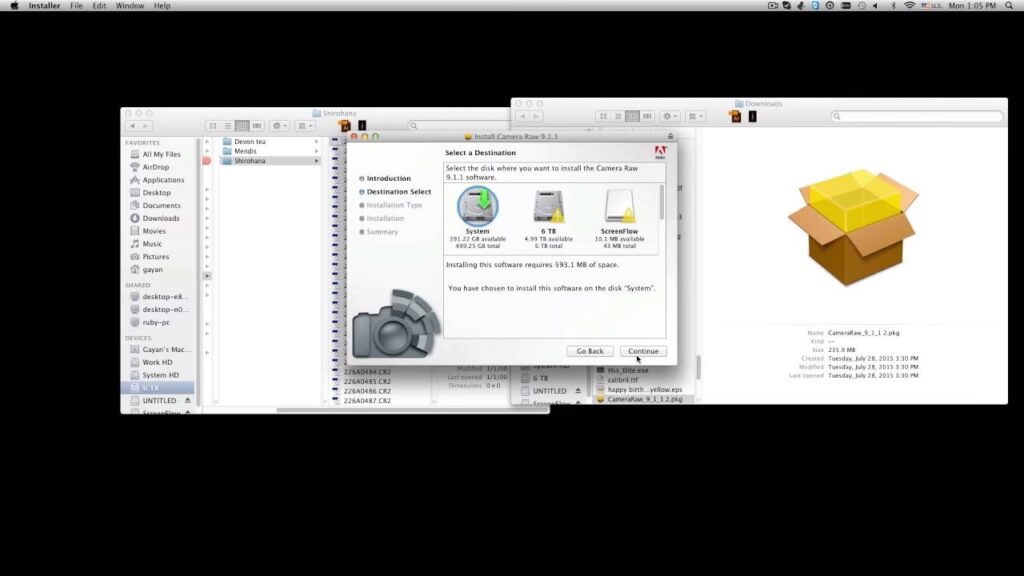The image size is (1024, 576).
Task: Expand the Devon tea folder arrow
Action: pos(317,142)
